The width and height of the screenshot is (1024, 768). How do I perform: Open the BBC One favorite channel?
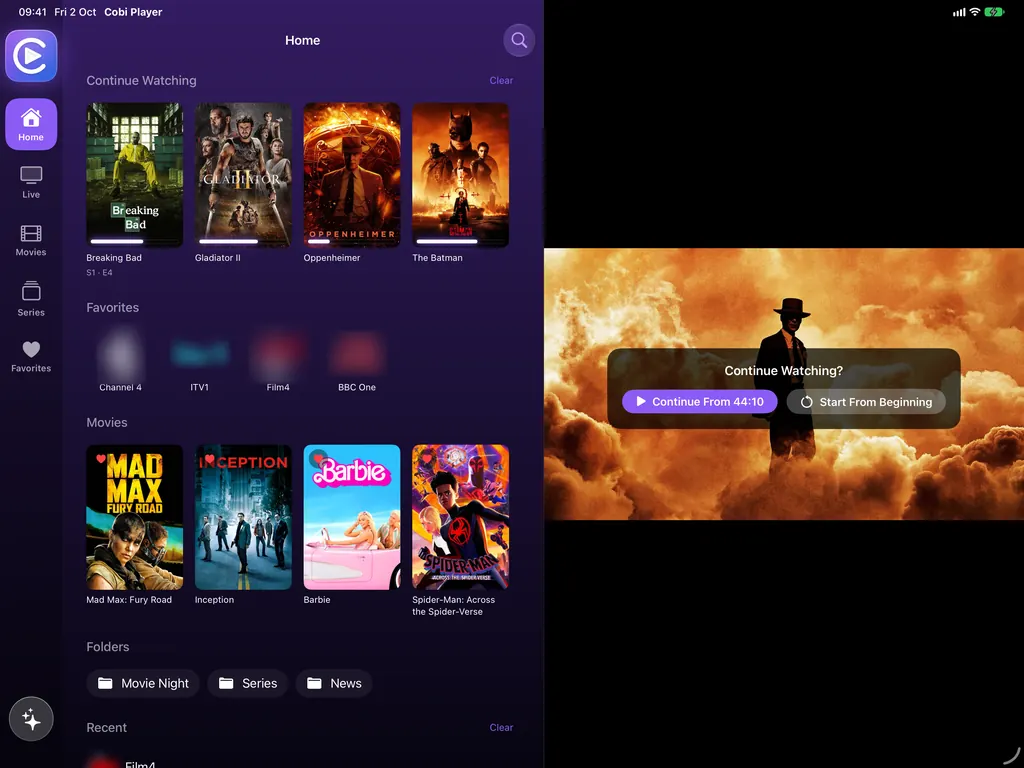(357, 360)
